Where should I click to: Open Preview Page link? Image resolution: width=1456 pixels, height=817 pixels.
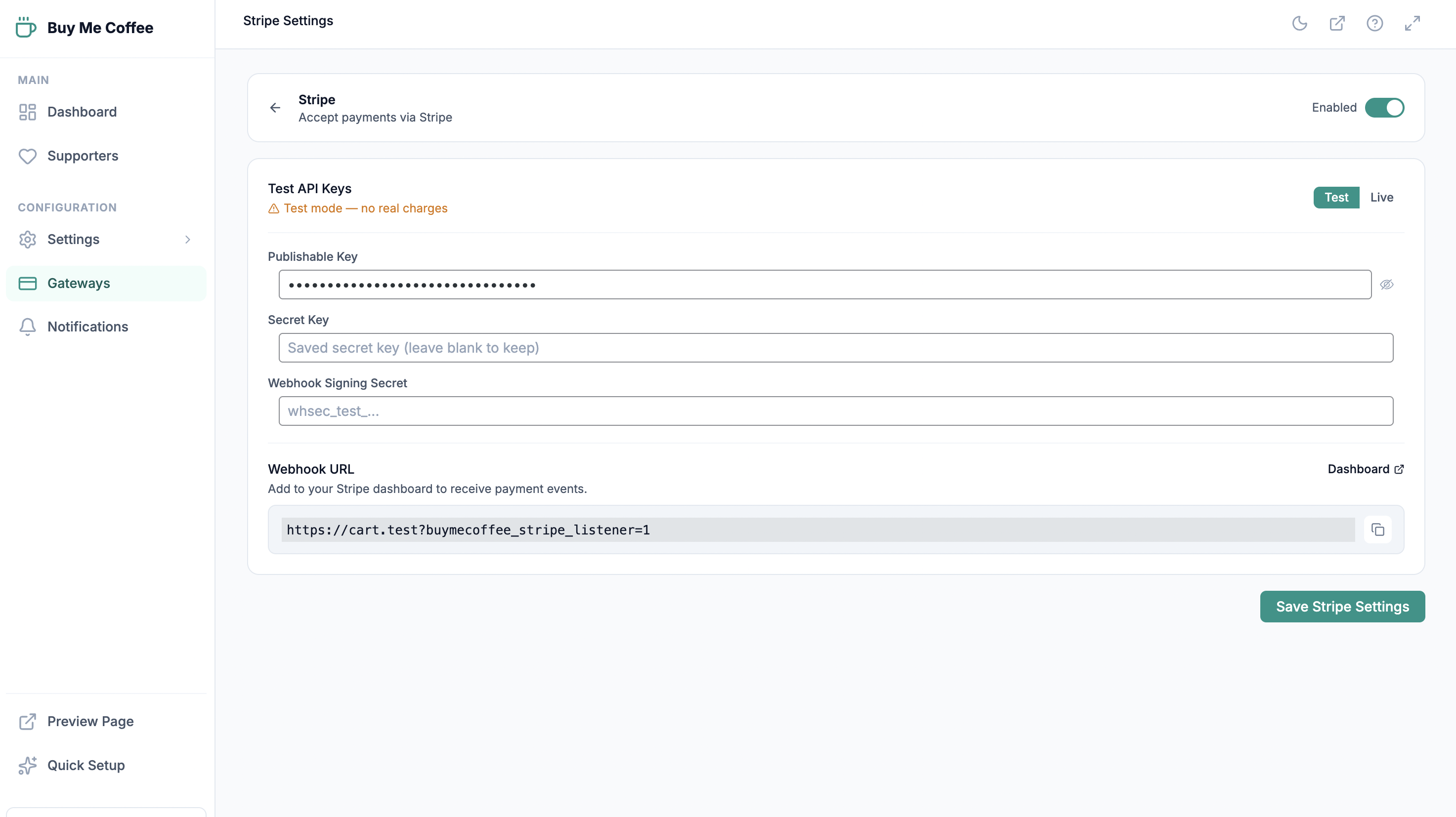tap(106, 722)
